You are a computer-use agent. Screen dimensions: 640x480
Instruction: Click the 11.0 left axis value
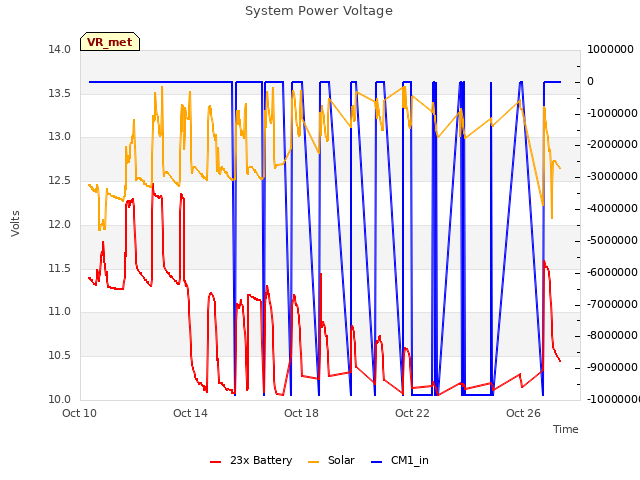tap(60, 312)
